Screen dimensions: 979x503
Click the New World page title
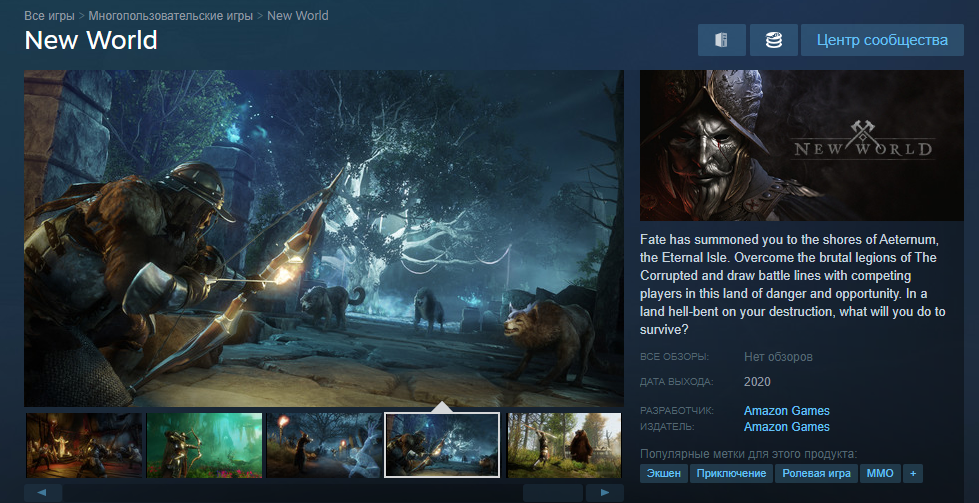[91, 41]
